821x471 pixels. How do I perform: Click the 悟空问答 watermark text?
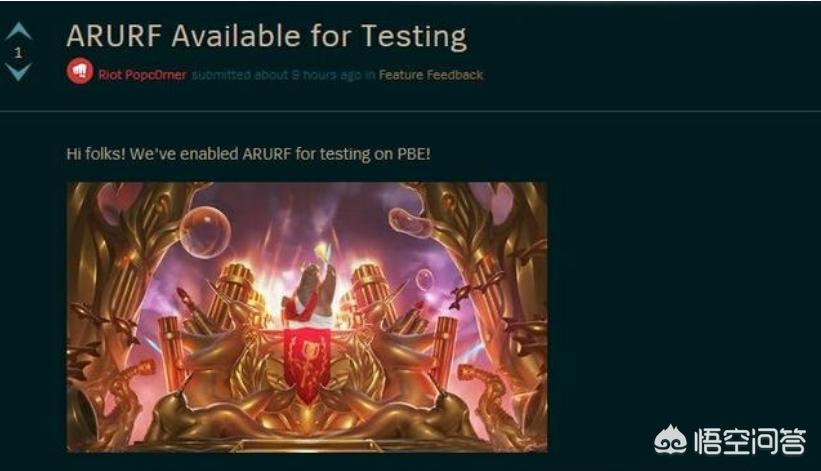click(x=750, y=441)
